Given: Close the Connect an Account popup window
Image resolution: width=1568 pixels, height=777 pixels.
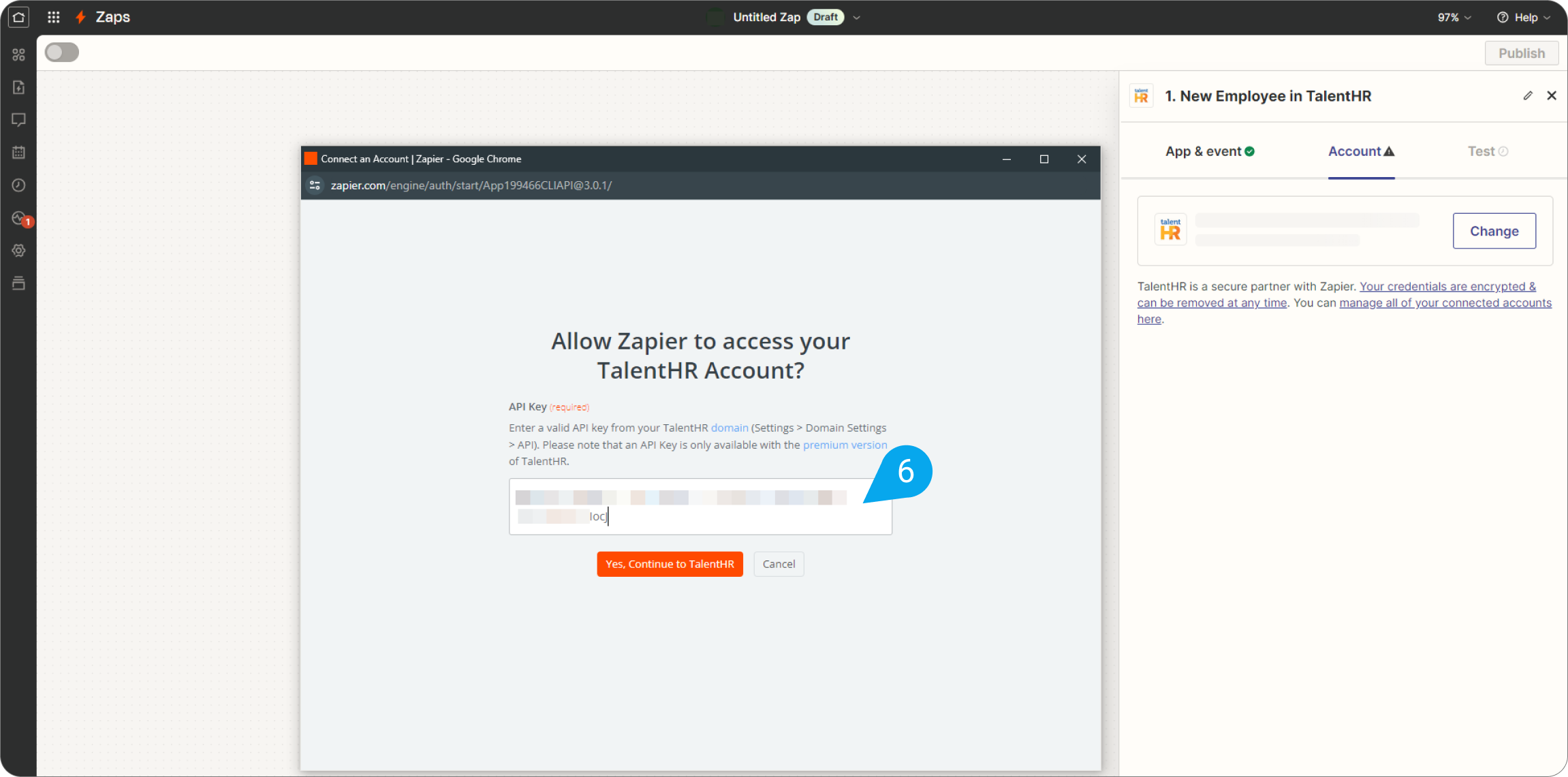Looking at the screenshot, I should [x=1082, y=159].
